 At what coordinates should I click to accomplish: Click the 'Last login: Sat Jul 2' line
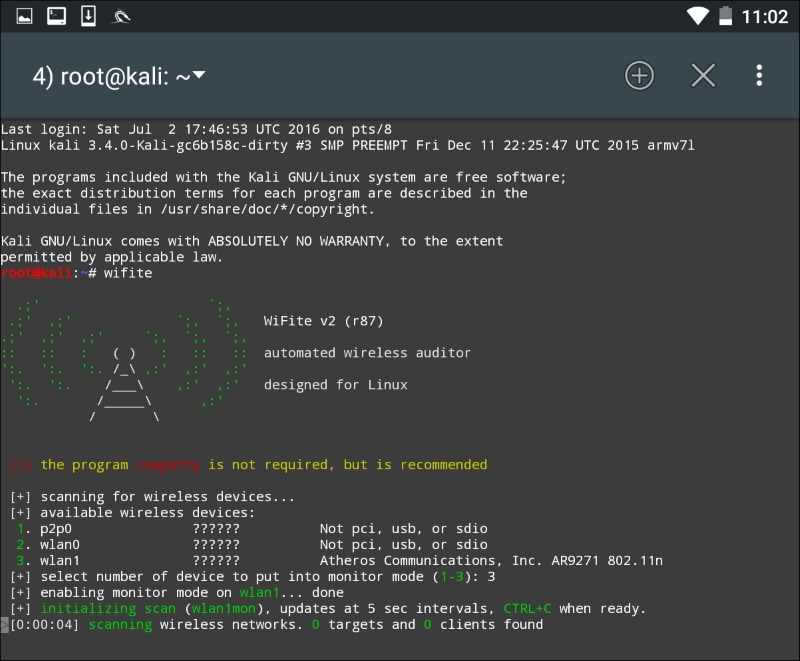[x=196, y=130]
